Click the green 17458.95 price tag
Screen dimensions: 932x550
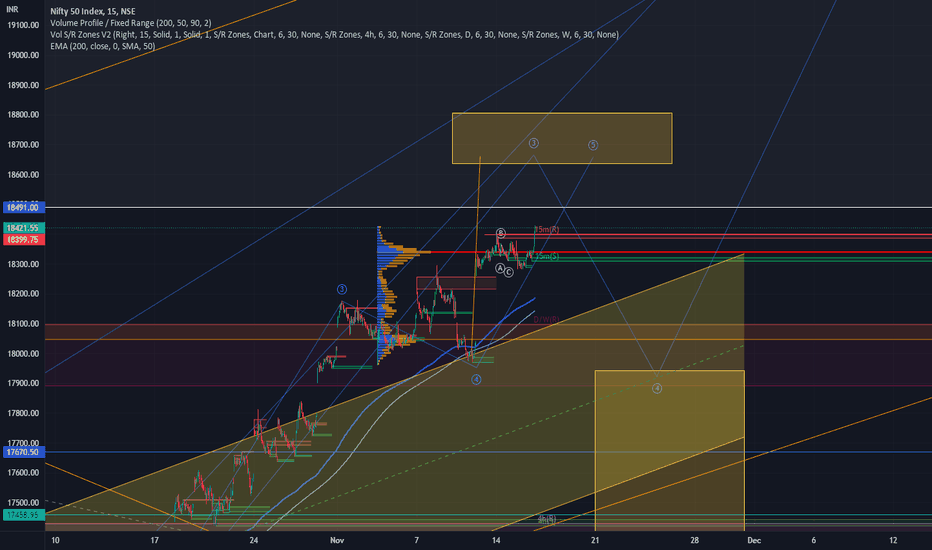(23, 514)
